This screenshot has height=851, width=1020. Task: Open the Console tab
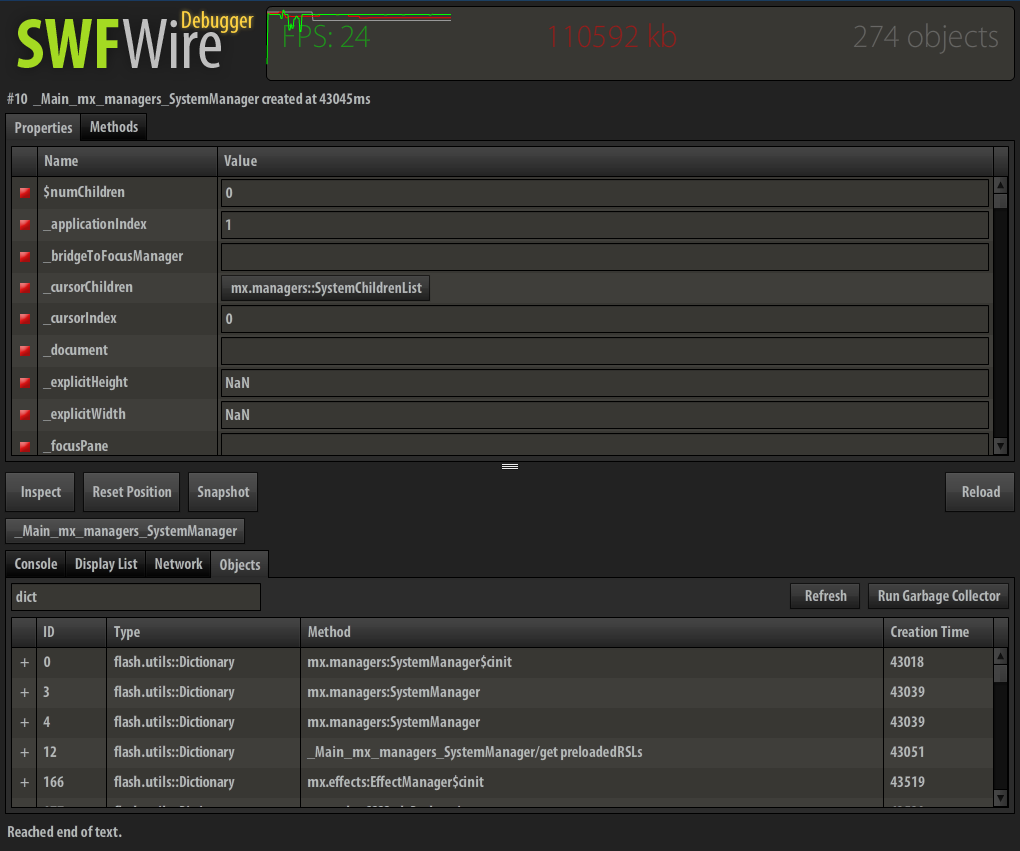click(36, 564)
